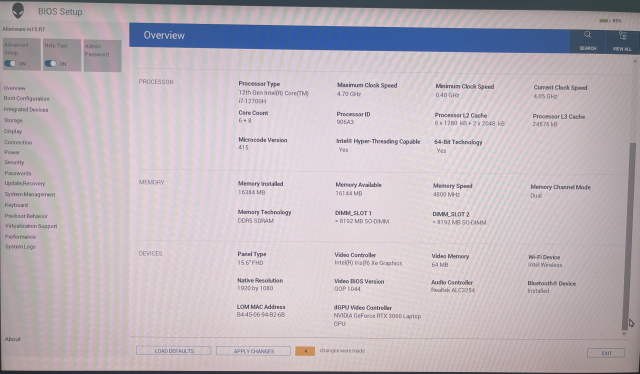Click the View All icon
Screen dimensions: 640x374
click(622, 36)
